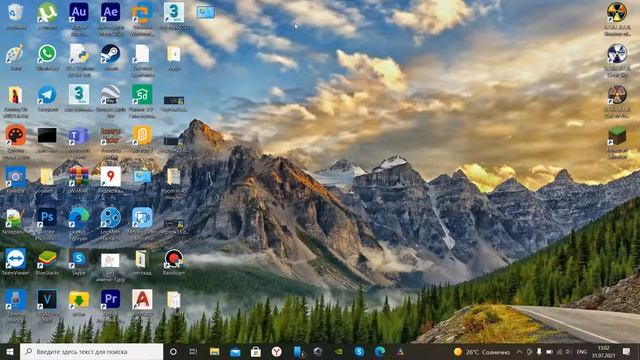Viewport: 640px width, 360px height.
Task: Open the Recycle Bin on the desktop
Action: (16, 12)
